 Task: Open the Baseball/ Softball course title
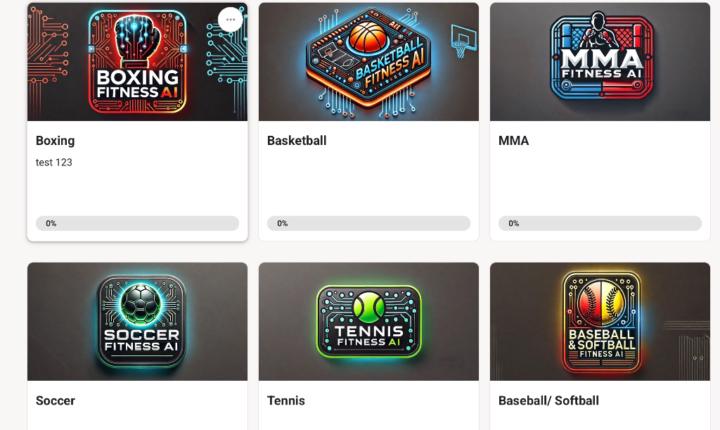point(549,401)
